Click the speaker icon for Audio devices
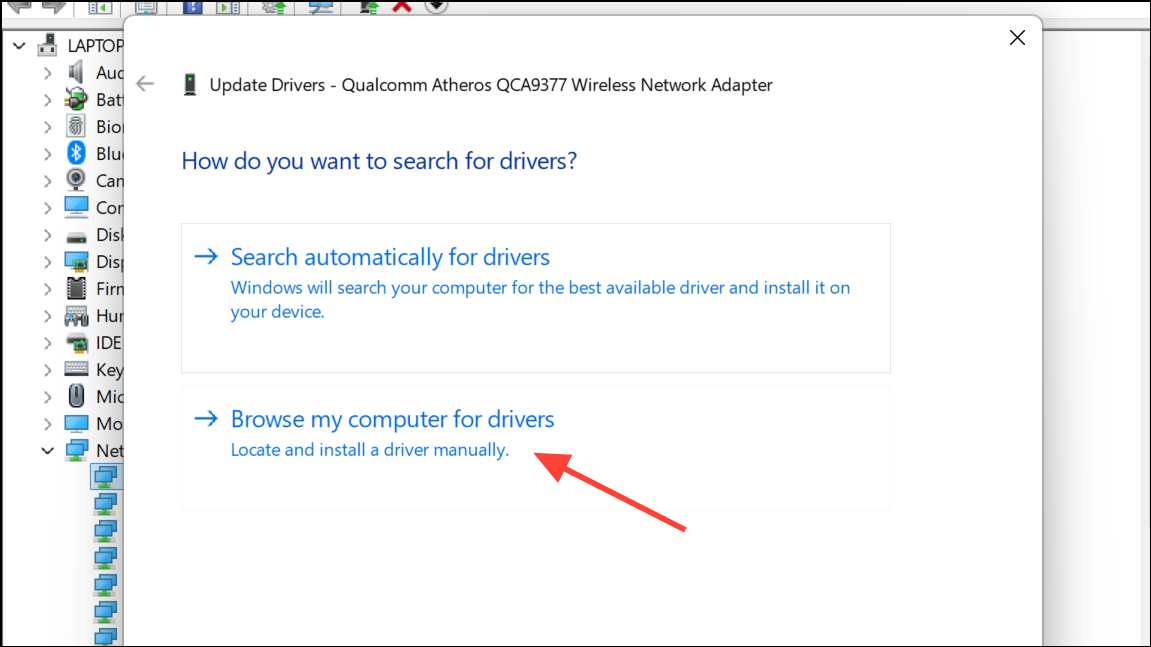Screen dimensions: 1151x647 click(x=76, y=72)
